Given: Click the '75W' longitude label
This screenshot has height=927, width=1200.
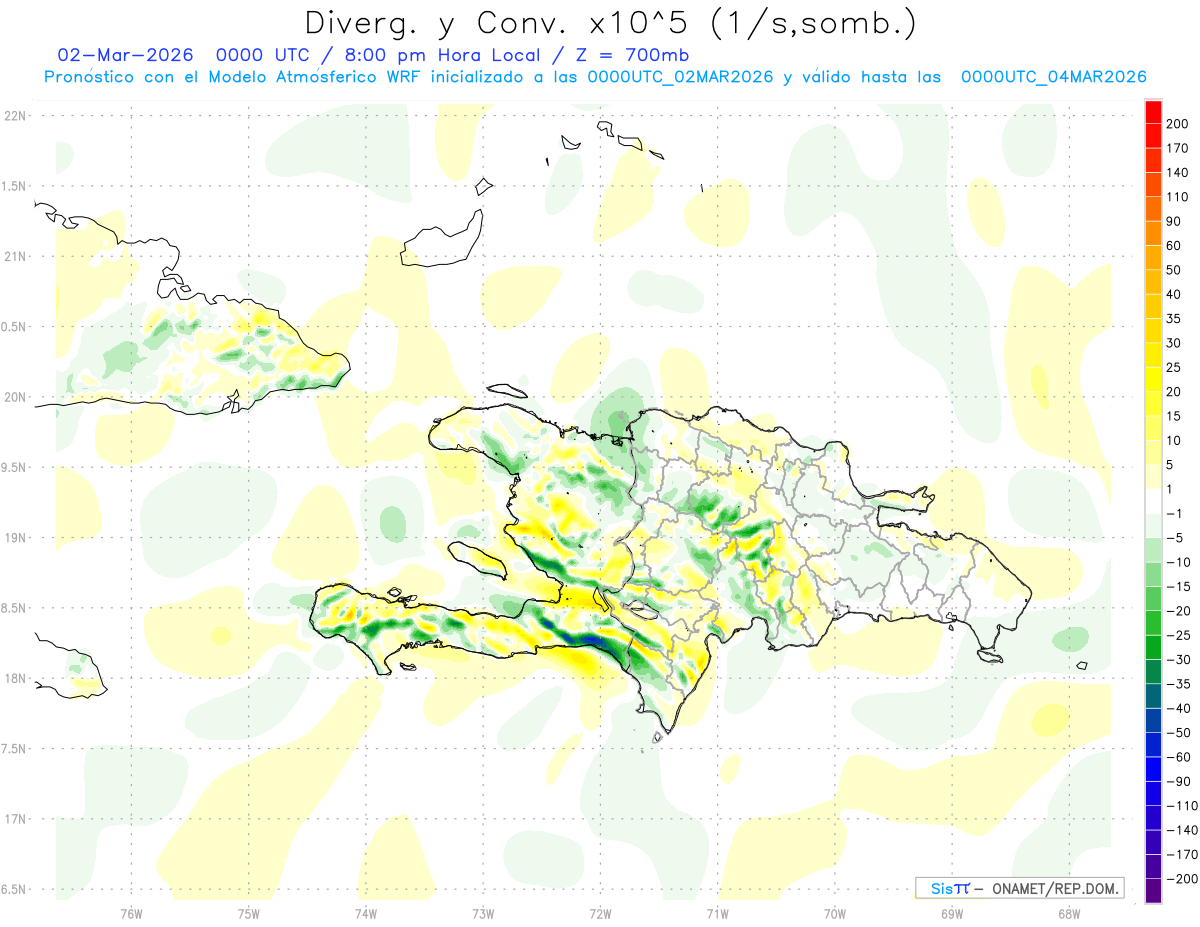Looking at the screenshot, I should 249,914.
